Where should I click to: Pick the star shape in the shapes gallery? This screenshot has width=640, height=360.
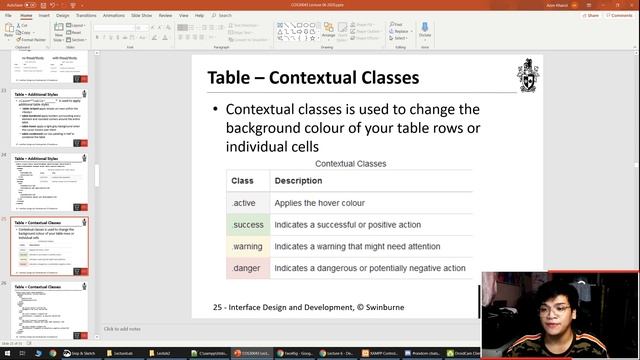313,38
